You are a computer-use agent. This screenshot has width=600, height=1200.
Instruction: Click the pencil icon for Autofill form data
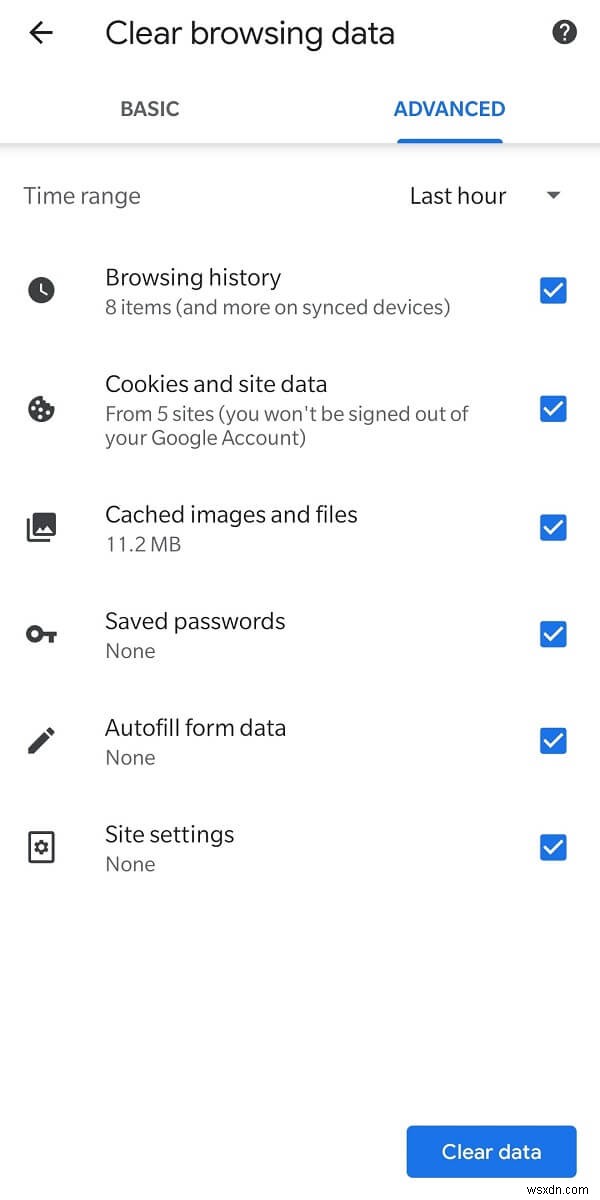point(41,740)
